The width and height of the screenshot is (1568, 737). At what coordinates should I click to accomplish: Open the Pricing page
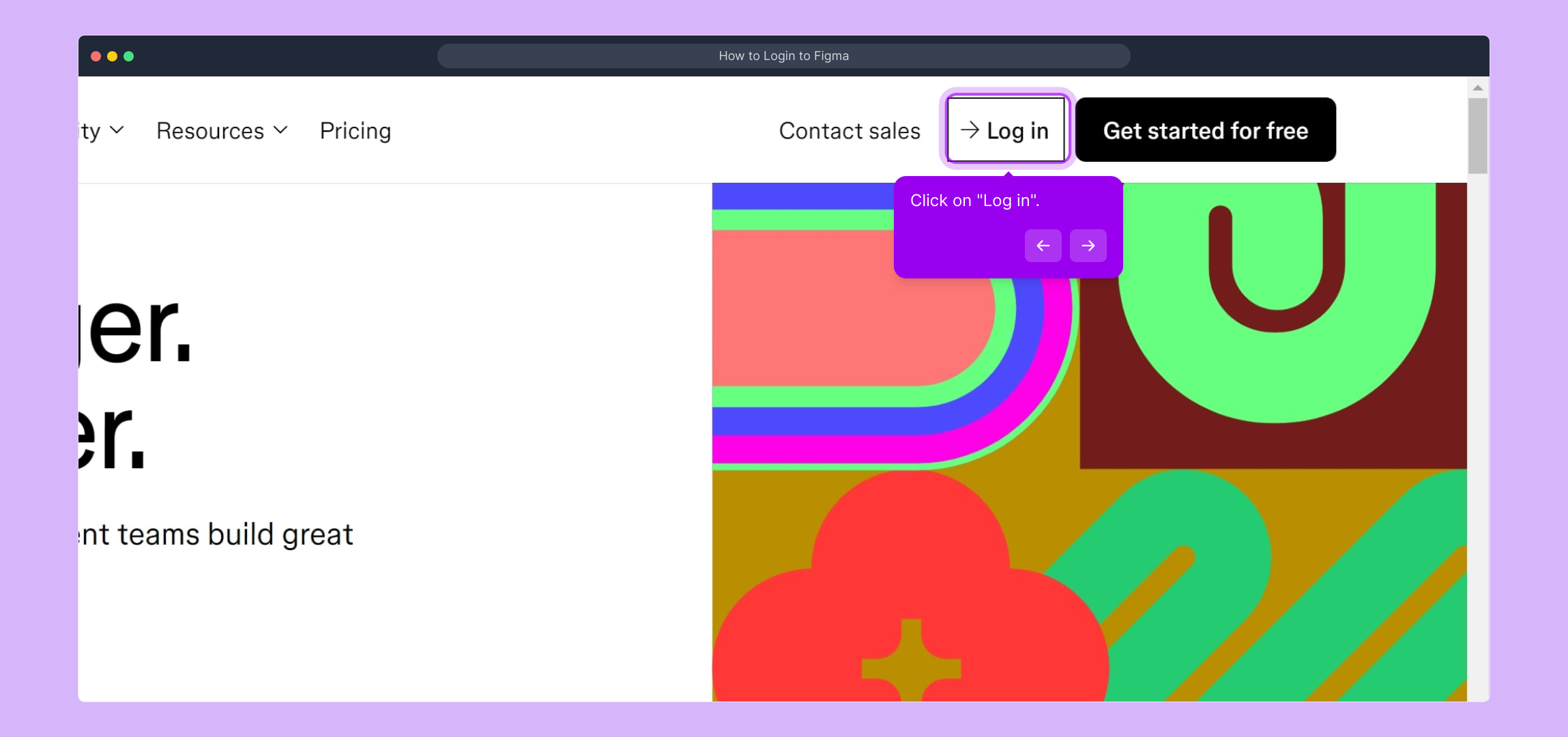point(355,131)
